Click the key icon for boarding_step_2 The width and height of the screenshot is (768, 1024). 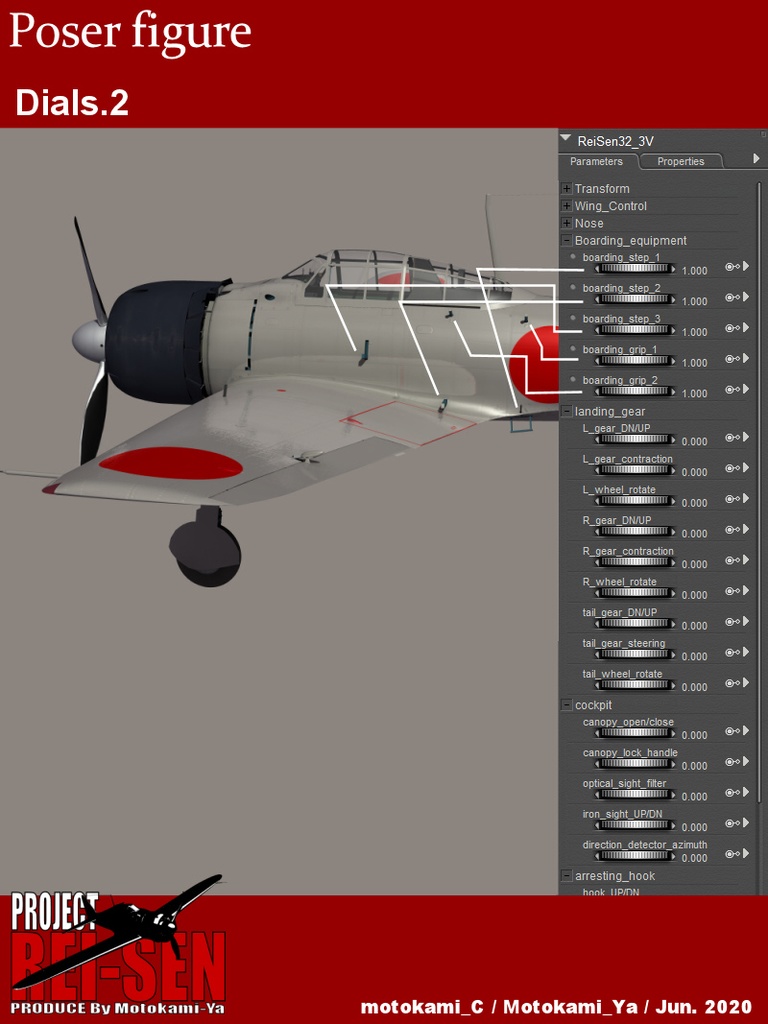point(732,297)
